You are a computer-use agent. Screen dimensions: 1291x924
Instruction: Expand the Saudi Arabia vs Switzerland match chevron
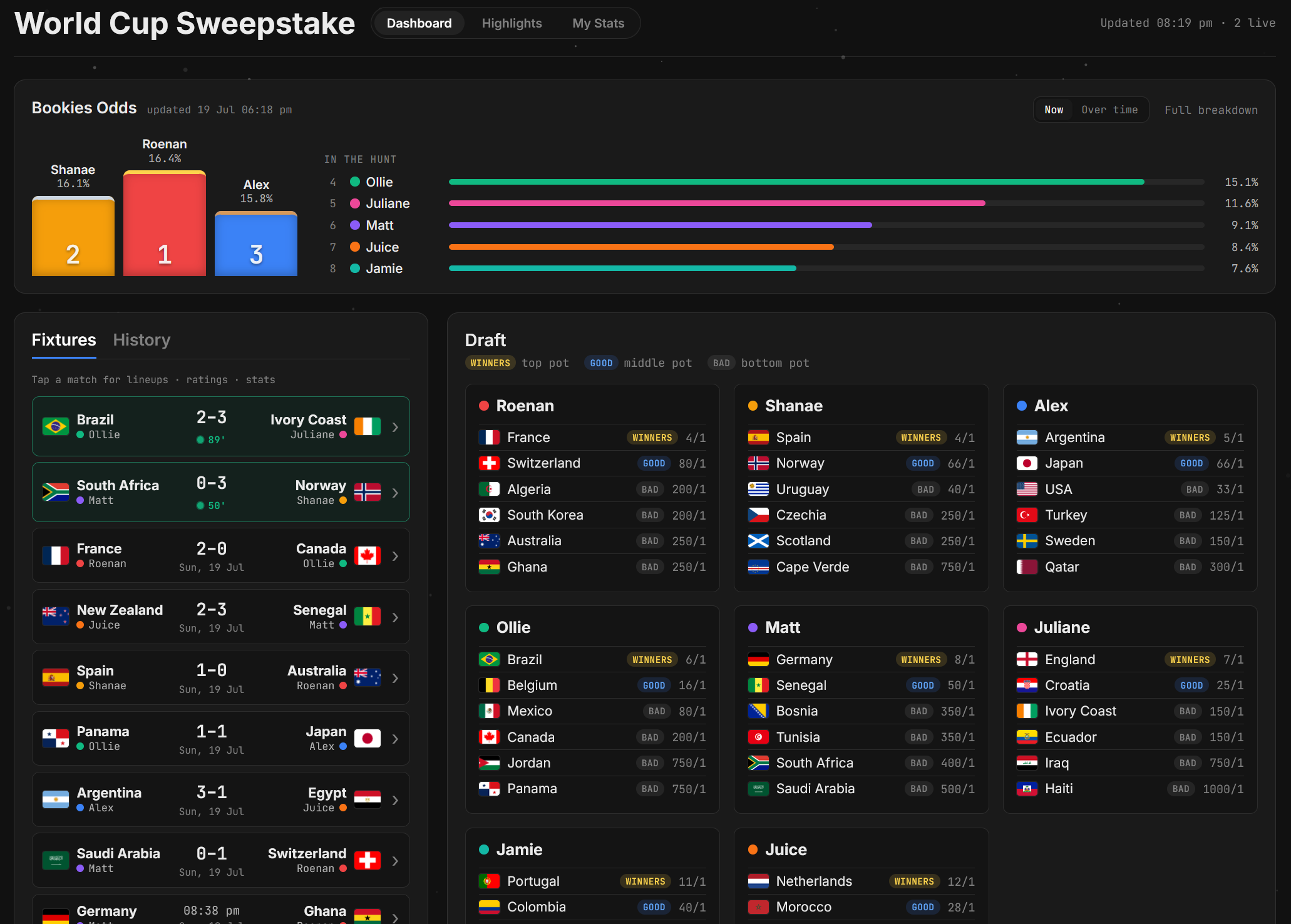coord(395,861)
